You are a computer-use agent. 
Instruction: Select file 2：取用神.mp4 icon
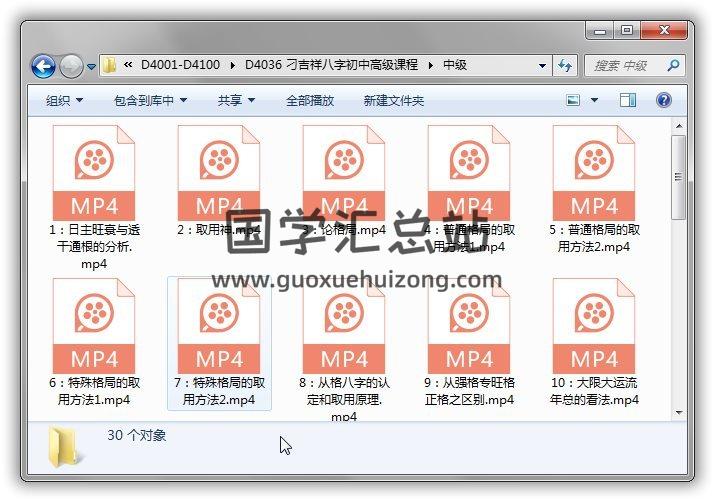[219, 173]
